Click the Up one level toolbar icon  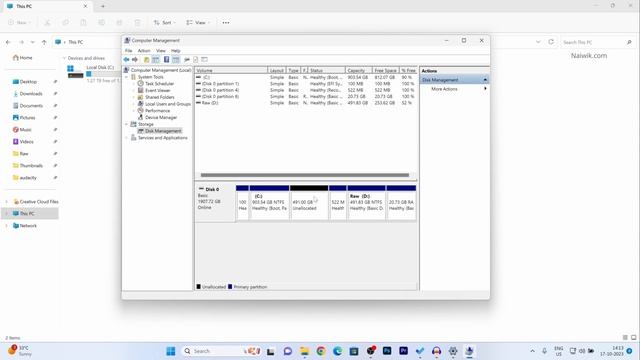(x=147, y=60)
